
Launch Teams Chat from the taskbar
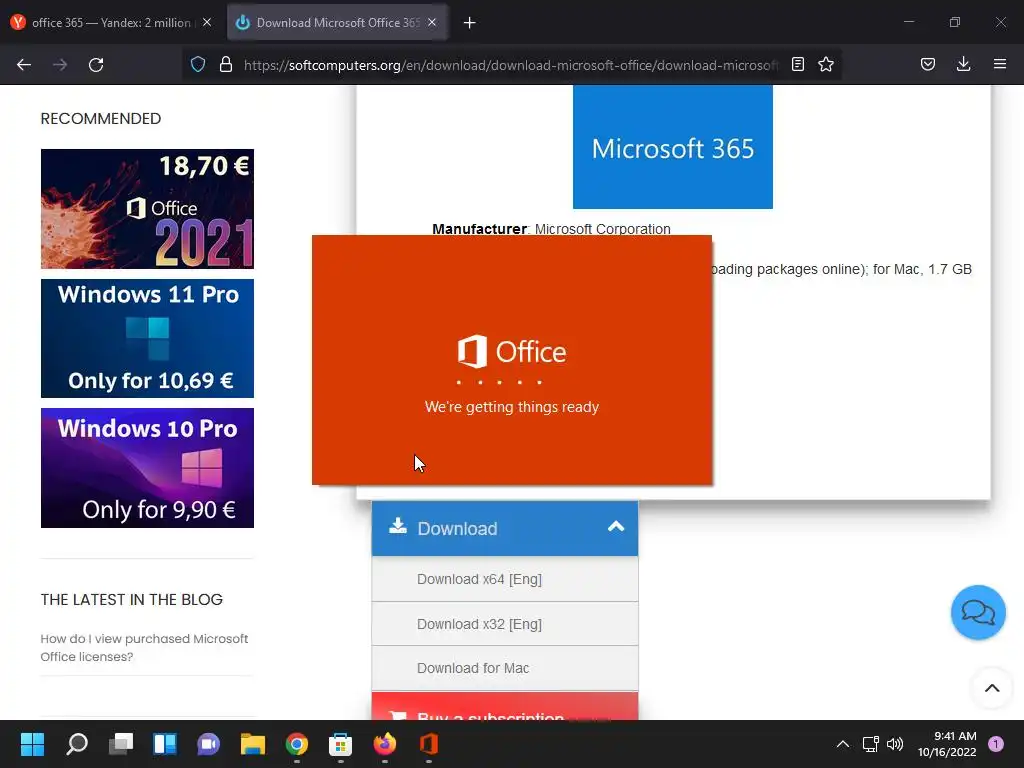point(208,744)
